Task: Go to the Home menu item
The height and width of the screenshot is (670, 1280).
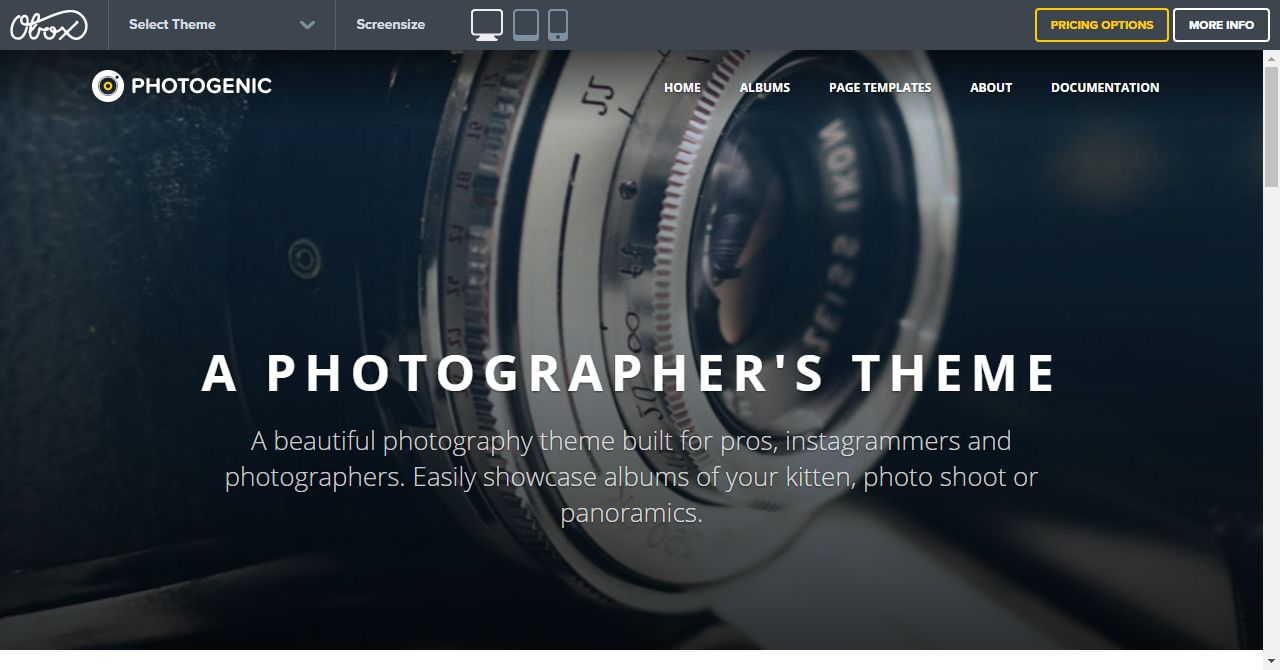Action: pos(682,88)
